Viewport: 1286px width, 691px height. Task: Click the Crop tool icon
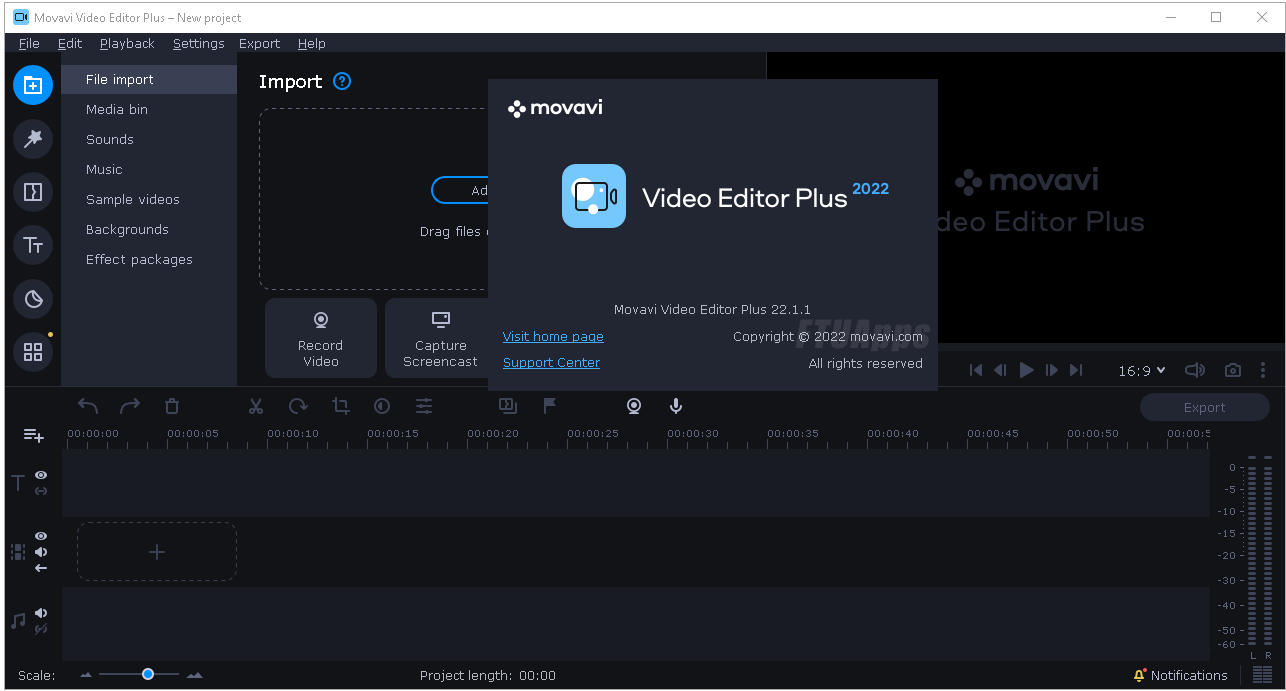340,406
